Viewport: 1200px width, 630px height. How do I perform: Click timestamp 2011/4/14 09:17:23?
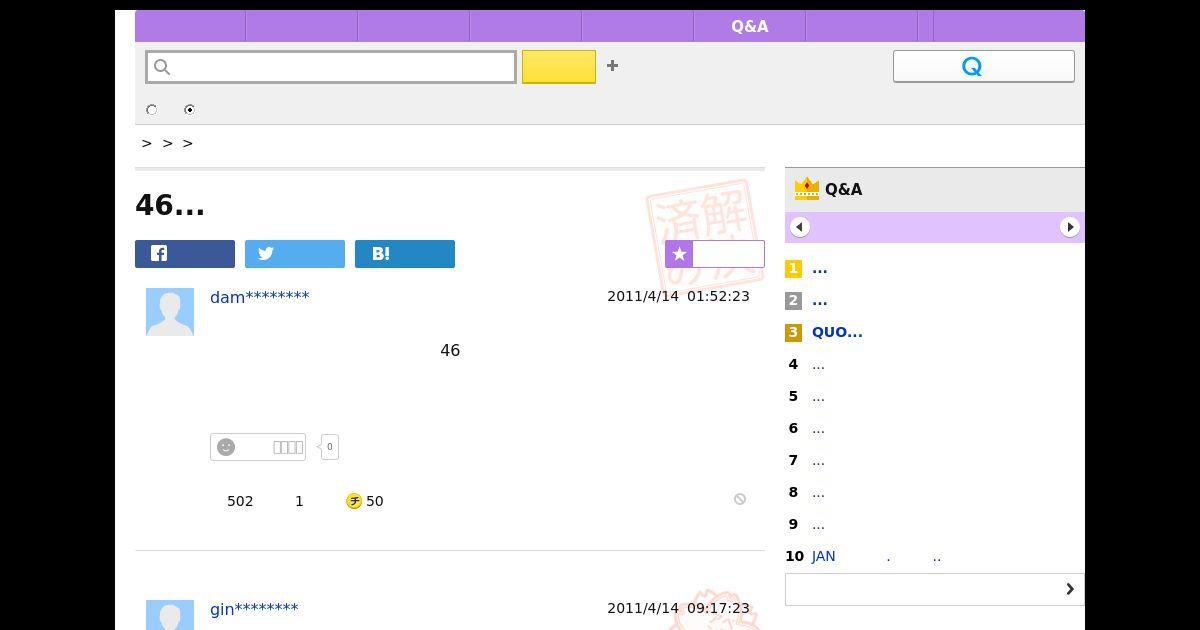(678, 609)
